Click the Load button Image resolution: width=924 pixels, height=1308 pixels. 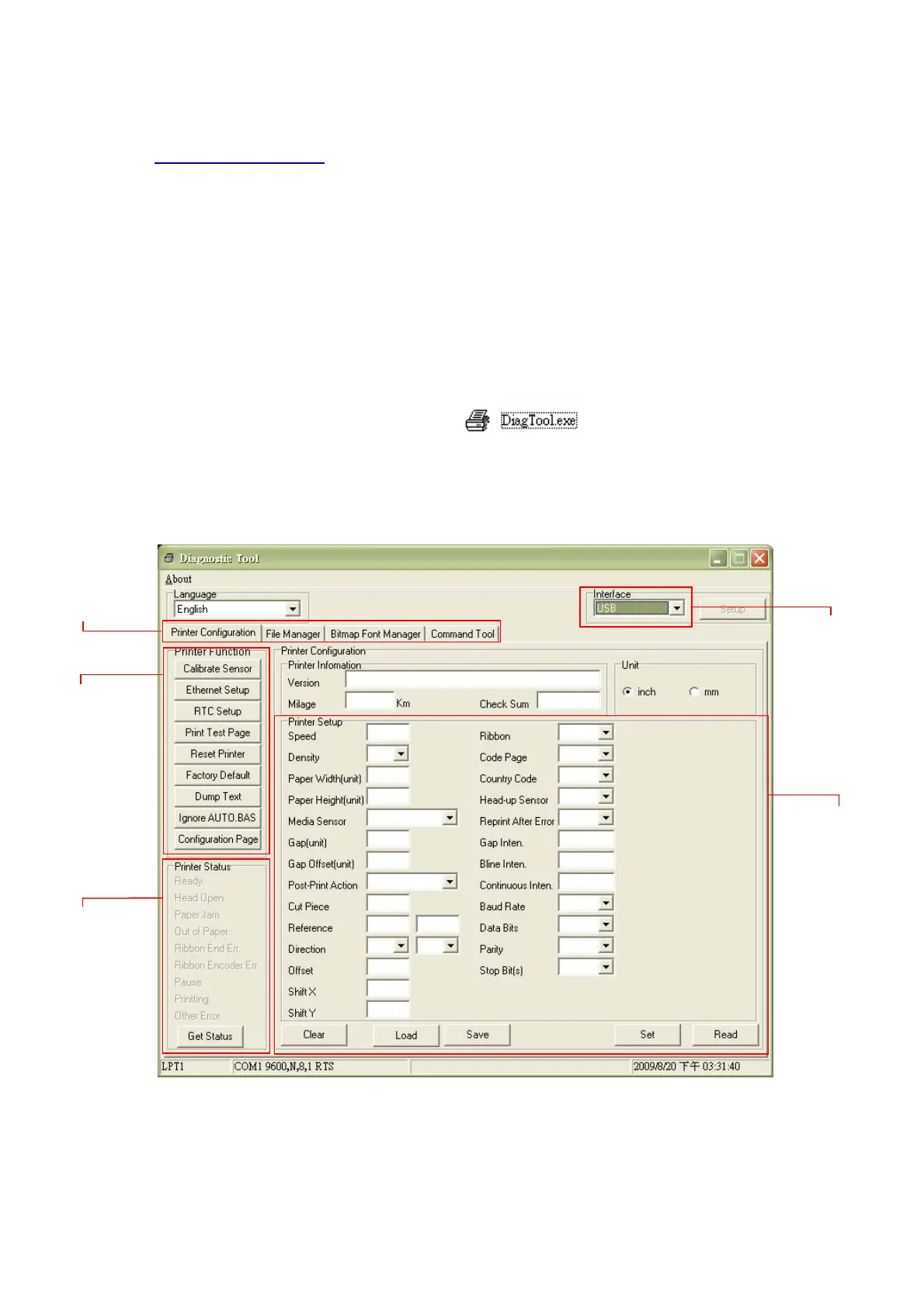406,1035
